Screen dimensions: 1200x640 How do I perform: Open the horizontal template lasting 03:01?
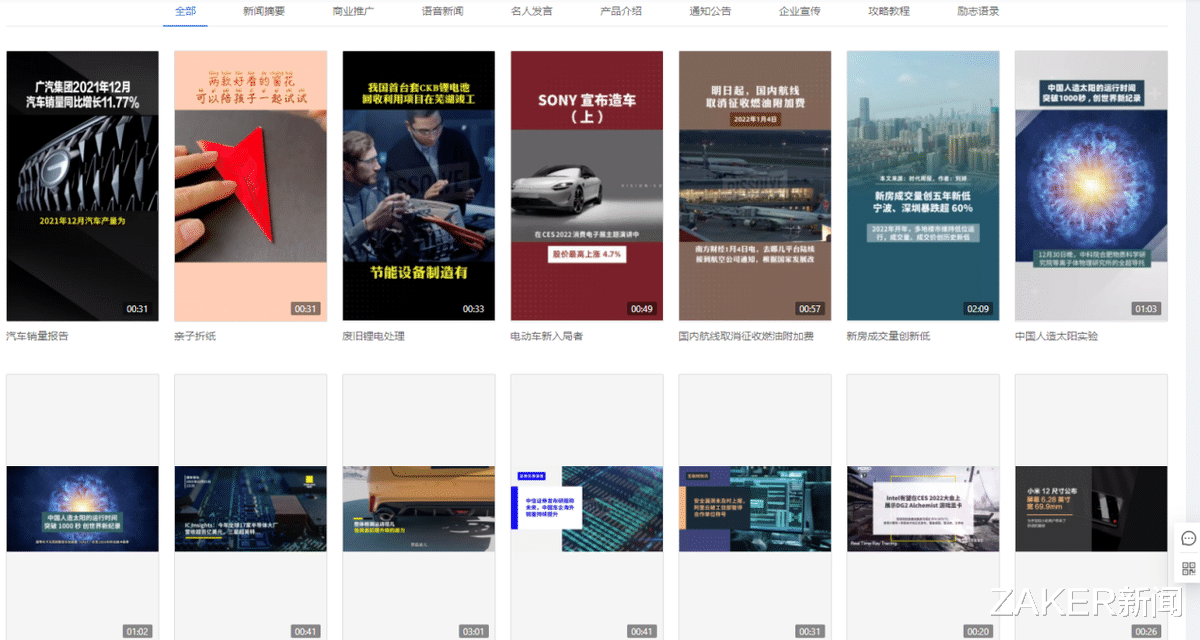[x=419, y=508]
